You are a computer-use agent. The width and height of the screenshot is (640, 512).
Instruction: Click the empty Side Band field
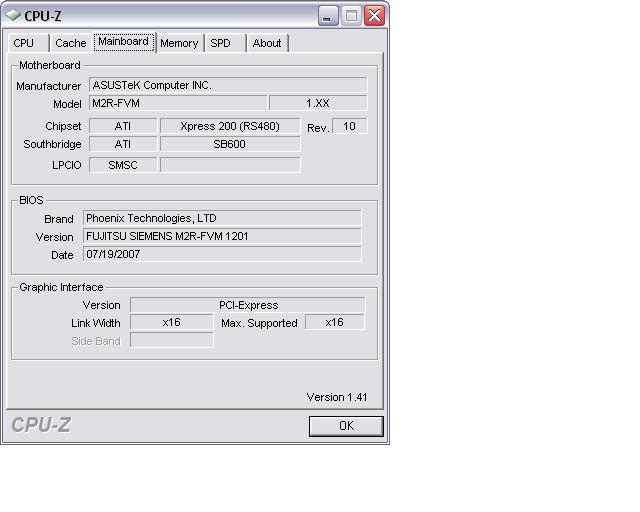[171, 340]
